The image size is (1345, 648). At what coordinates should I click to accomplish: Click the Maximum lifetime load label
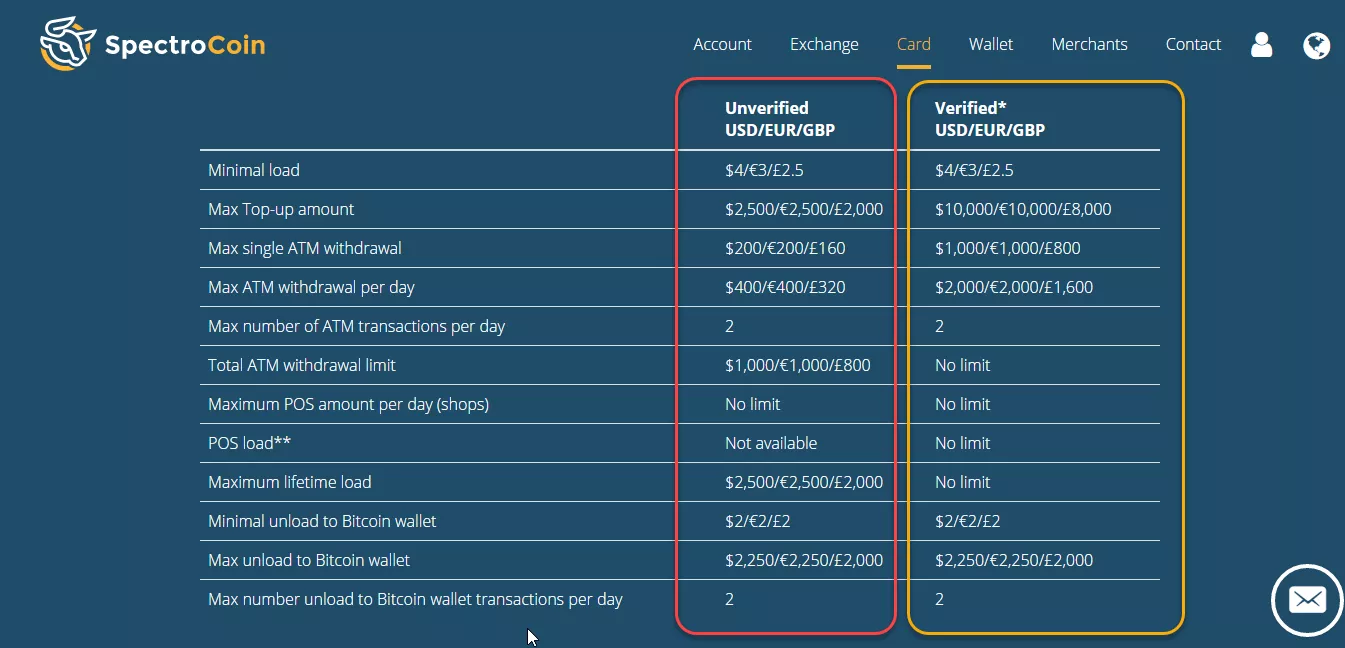(290, 482)
